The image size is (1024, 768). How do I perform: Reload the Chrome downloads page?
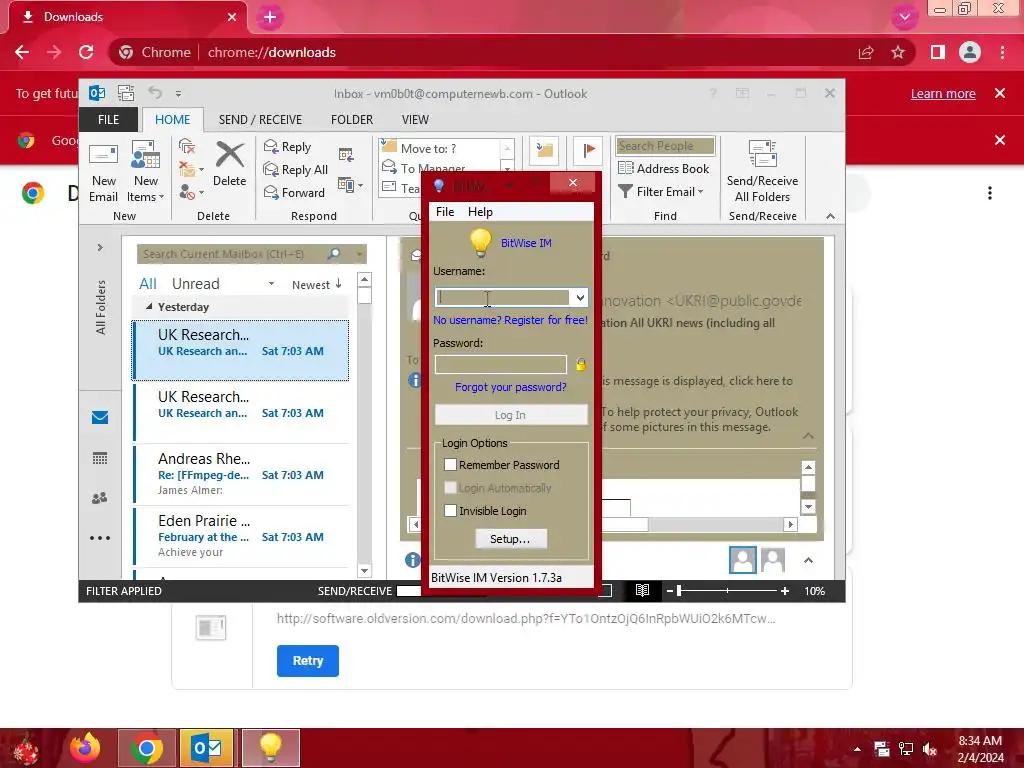click(86, 52)
